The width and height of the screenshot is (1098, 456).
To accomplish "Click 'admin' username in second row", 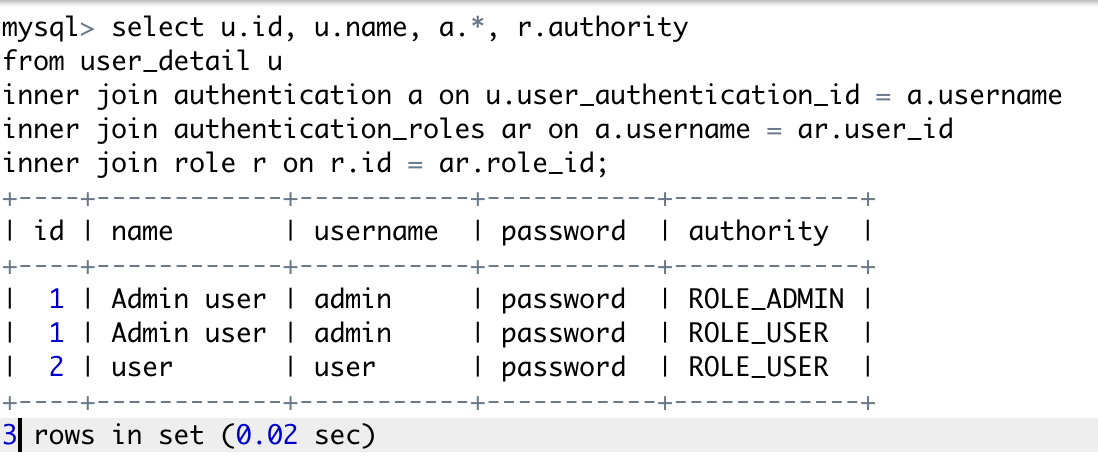I will (x=353, y=333).
